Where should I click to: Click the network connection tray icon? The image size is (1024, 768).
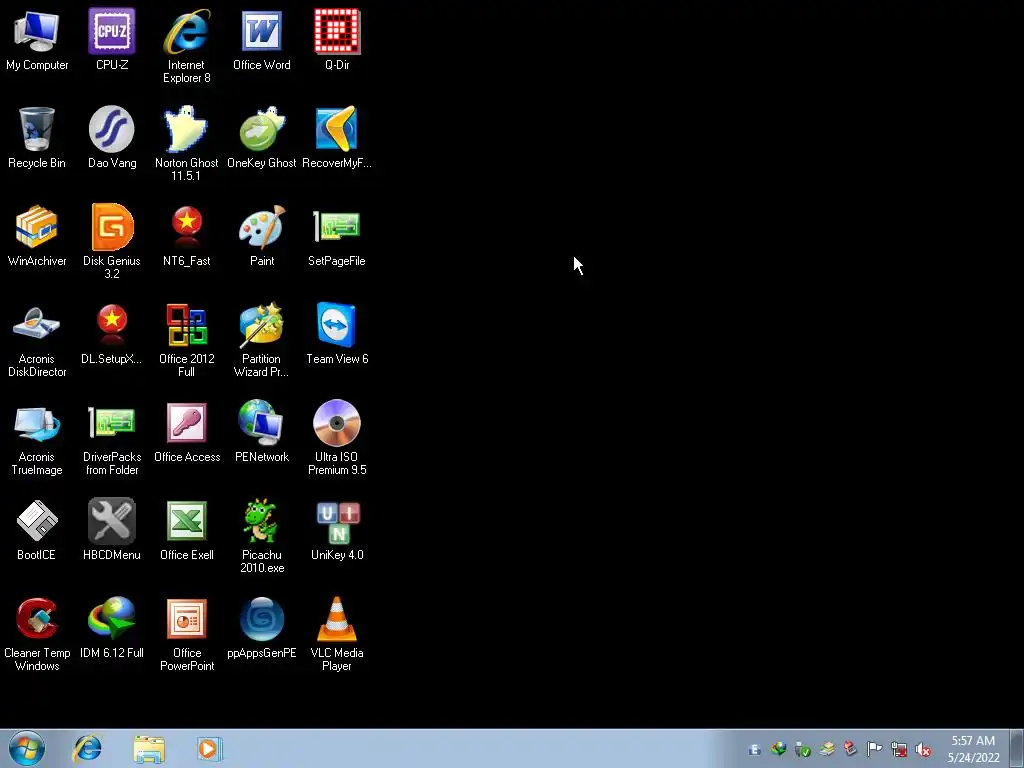pyautogui.click(x=899, y=750)
